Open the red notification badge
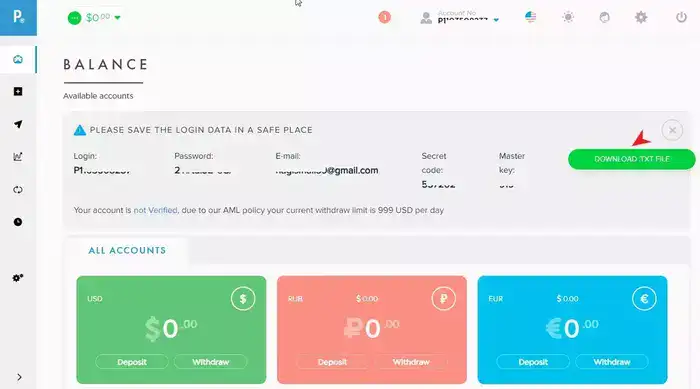Screen dimensions: 700x389 384,17
